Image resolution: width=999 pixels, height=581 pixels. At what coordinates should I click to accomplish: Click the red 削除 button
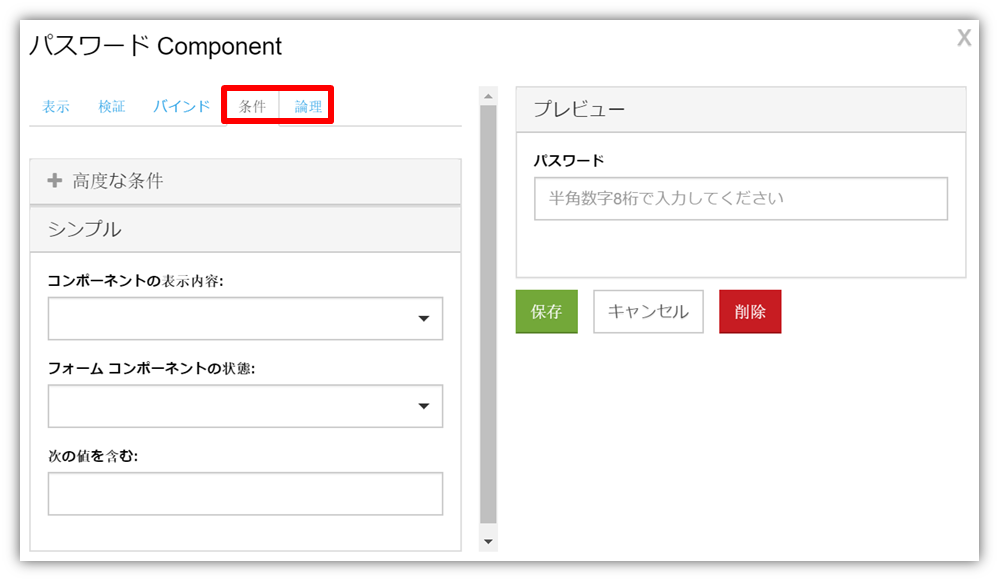pyautogui.click(x=750, y=312)
